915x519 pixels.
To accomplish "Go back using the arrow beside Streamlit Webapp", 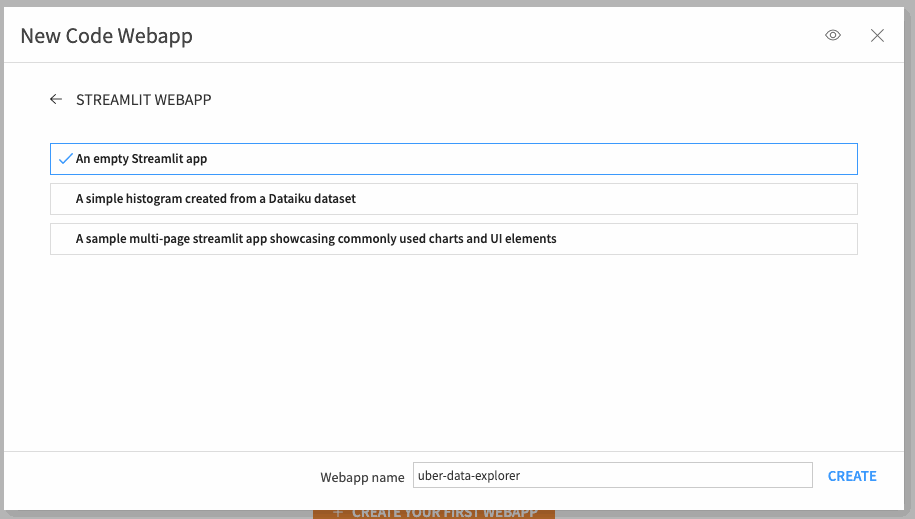I will [56, 99].
